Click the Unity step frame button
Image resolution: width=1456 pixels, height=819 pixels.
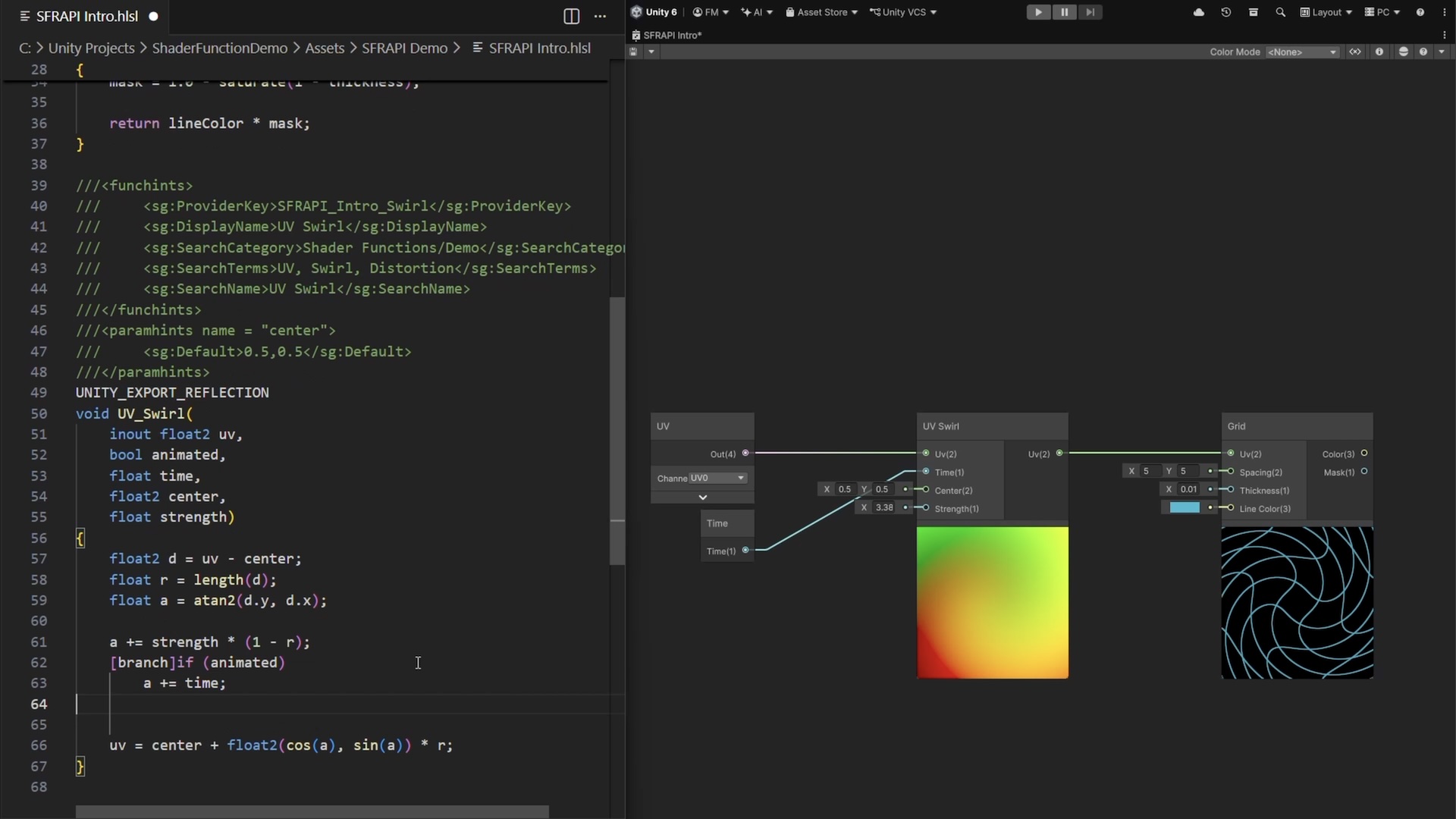pos(1090,12)
